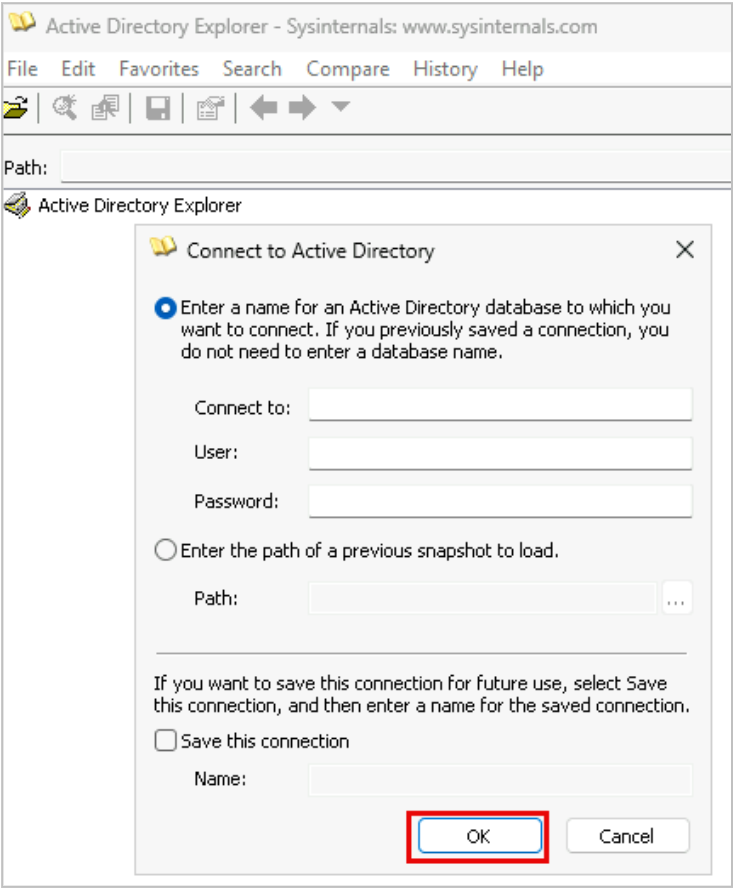
Task: Open the Compare menu
Action: [347, 69]
